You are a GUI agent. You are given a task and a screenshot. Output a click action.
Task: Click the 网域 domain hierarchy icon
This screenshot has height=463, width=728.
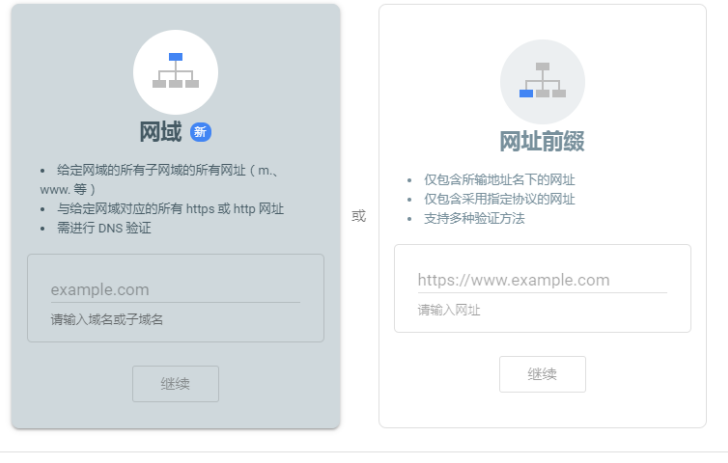coord(176,72)
